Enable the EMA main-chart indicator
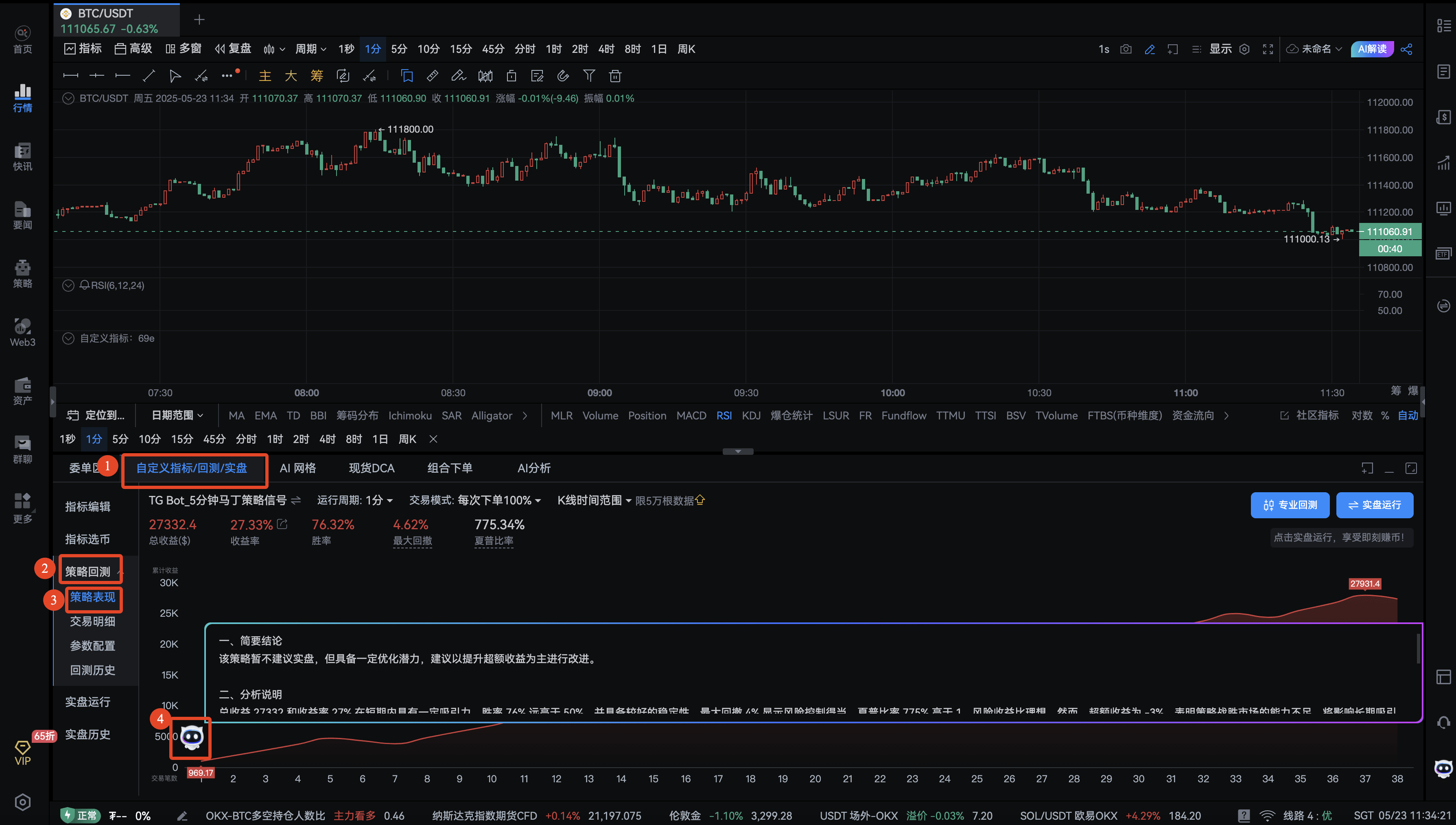This screenshot has width=1456, height=825. pos(265,415)
